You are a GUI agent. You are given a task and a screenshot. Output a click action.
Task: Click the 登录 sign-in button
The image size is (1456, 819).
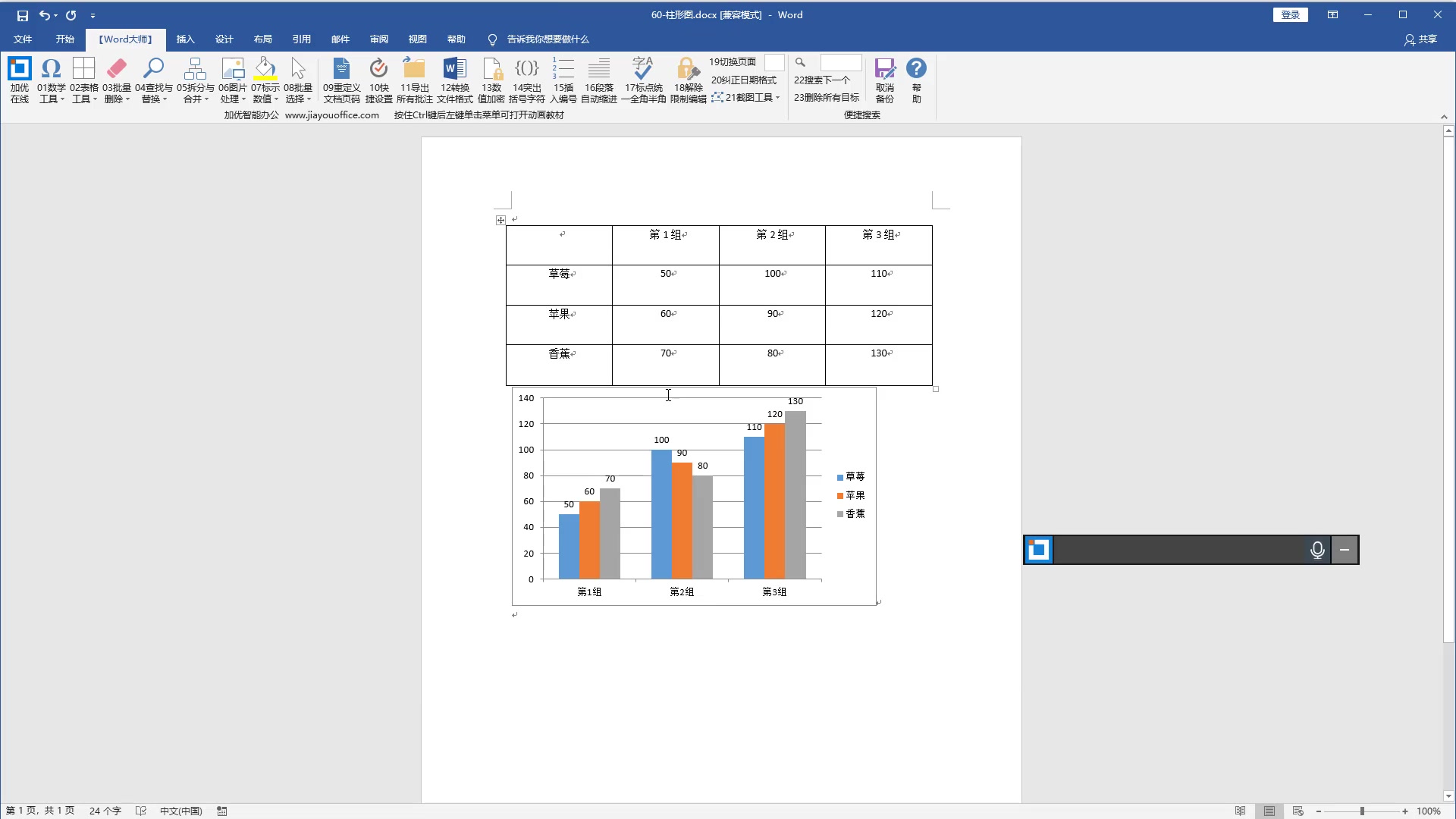click(1290, 15)
